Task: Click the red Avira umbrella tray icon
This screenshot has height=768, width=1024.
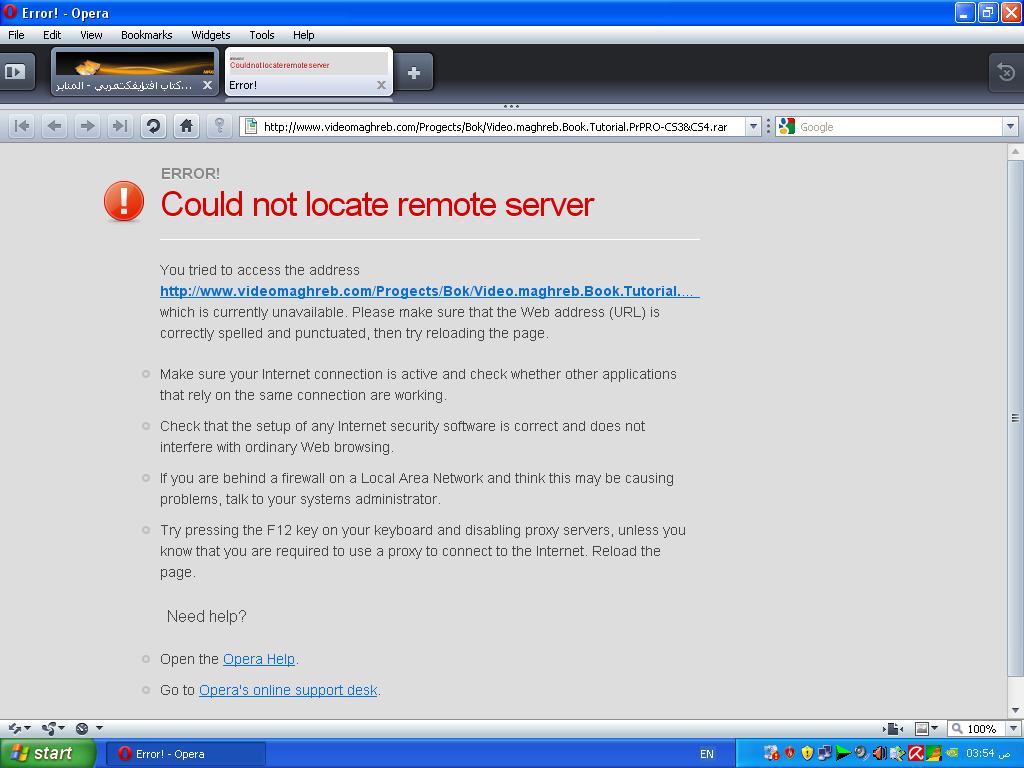Action: 916,754
